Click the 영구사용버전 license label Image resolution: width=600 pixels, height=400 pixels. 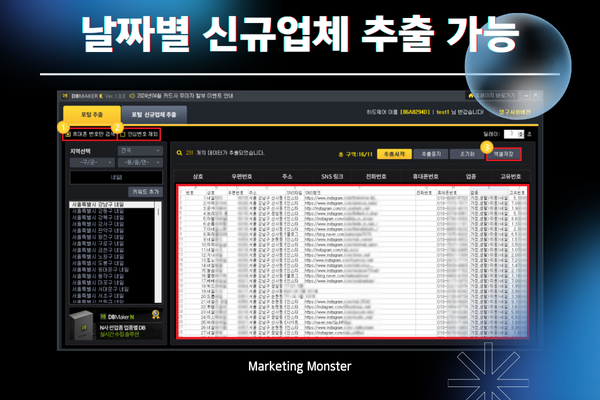[514, 112]
